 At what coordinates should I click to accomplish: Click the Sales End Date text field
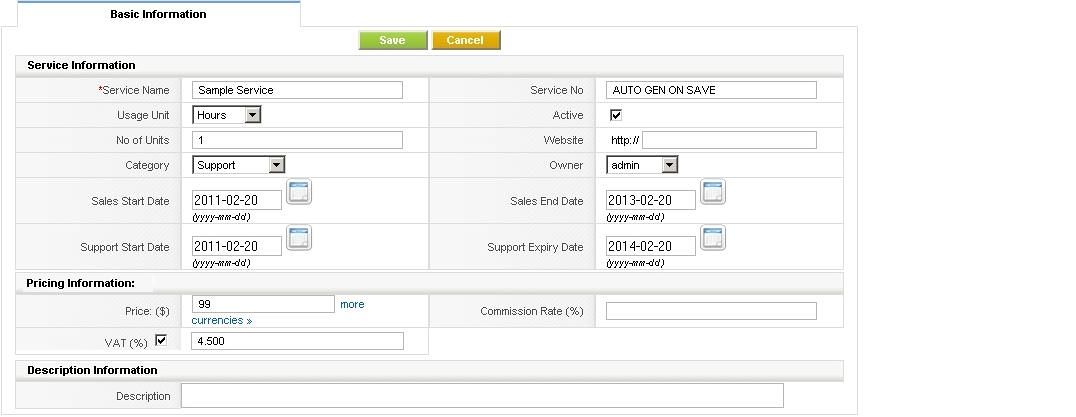(651, 200)
